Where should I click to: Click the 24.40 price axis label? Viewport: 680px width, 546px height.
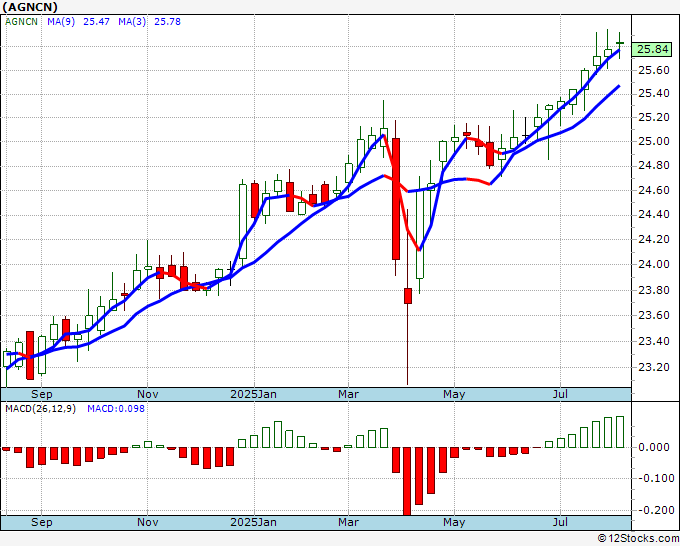point(654,215)
